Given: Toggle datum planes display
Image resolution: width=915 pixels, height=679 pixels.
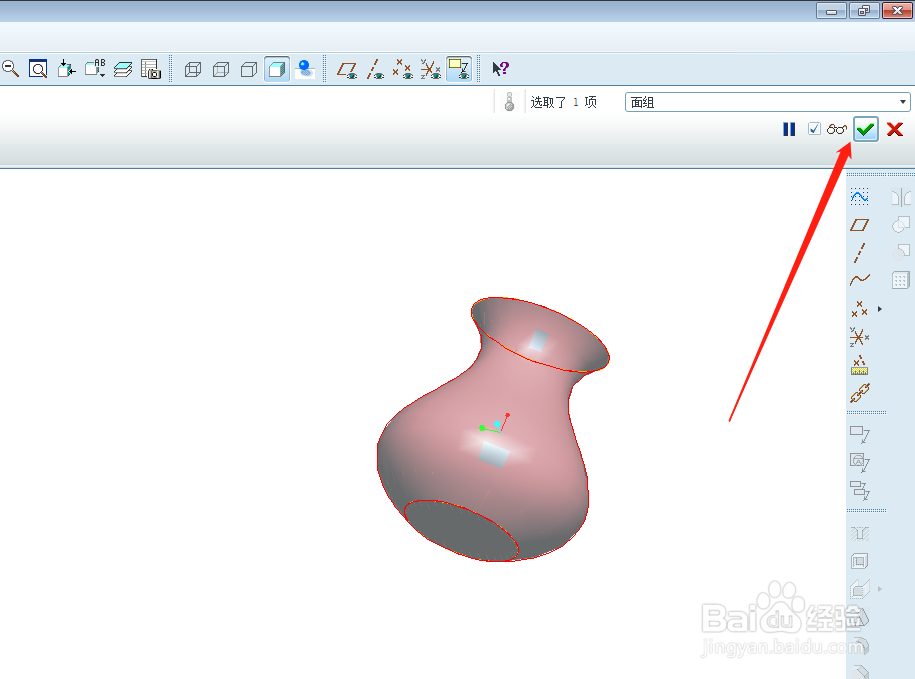Looking at the screenshot, I should click(x=347, y=69).
